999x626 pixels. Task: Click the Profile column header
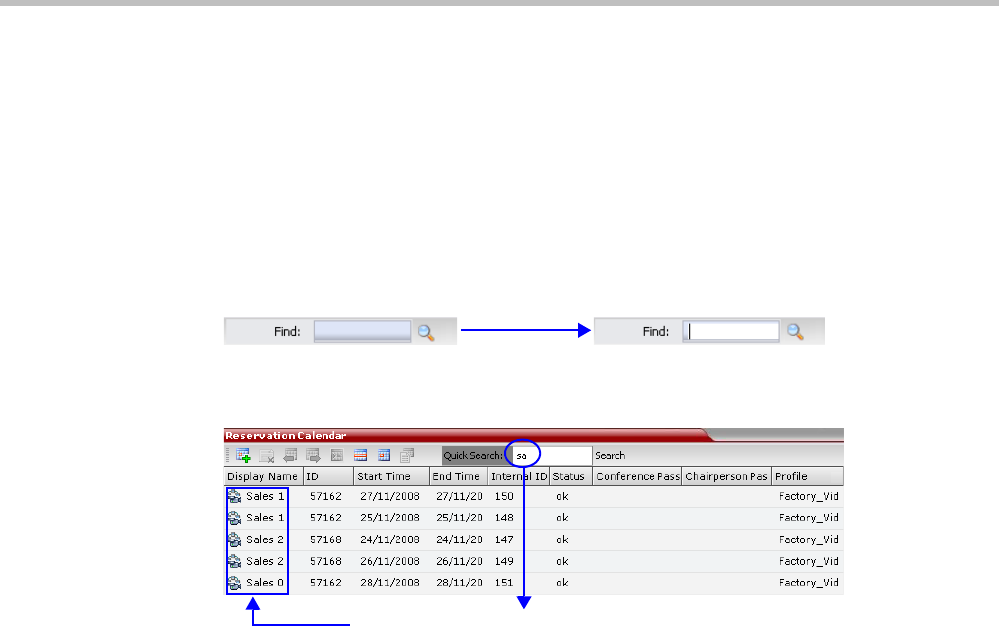pyautogui.click(x=805, y=477)
